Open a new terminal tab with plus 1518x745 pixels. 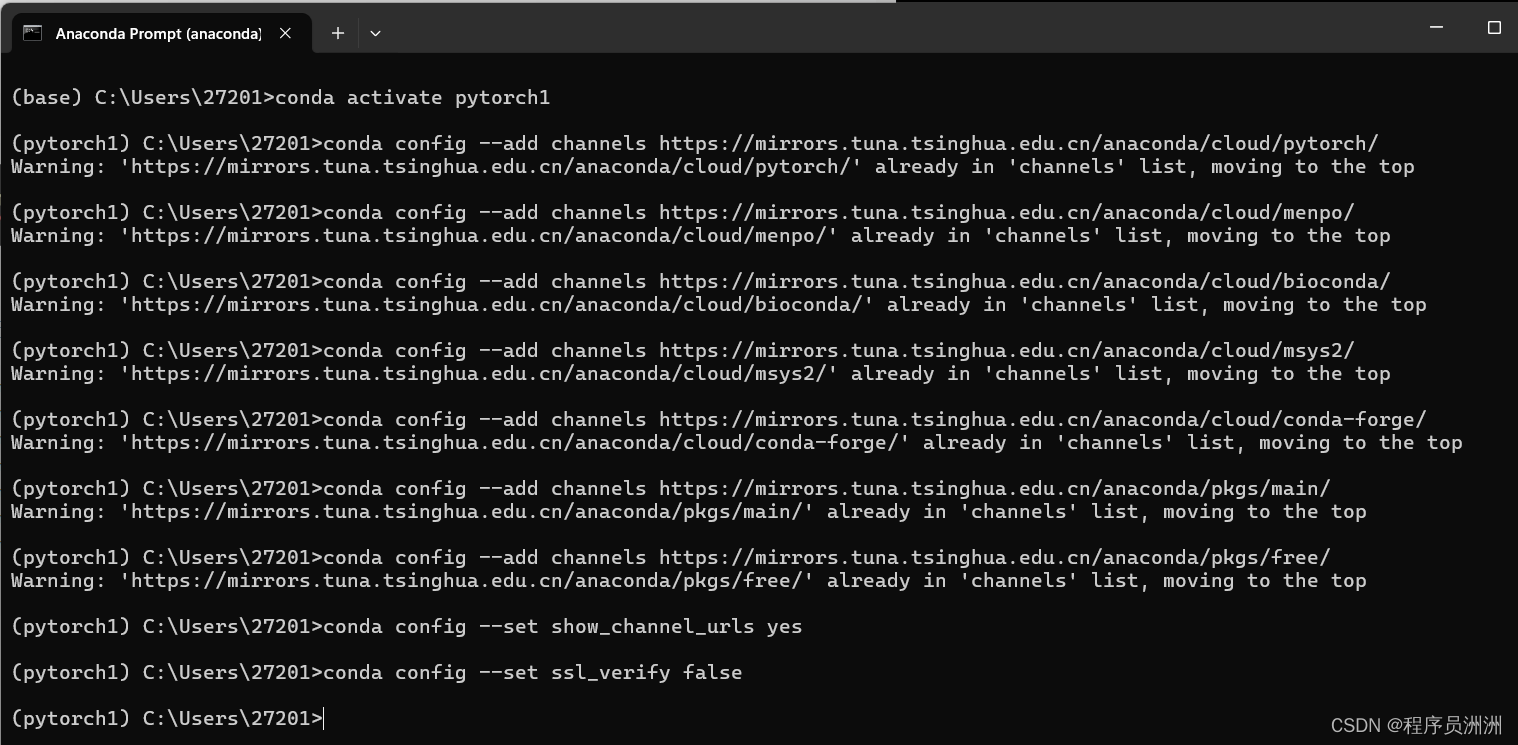point(338,33)
